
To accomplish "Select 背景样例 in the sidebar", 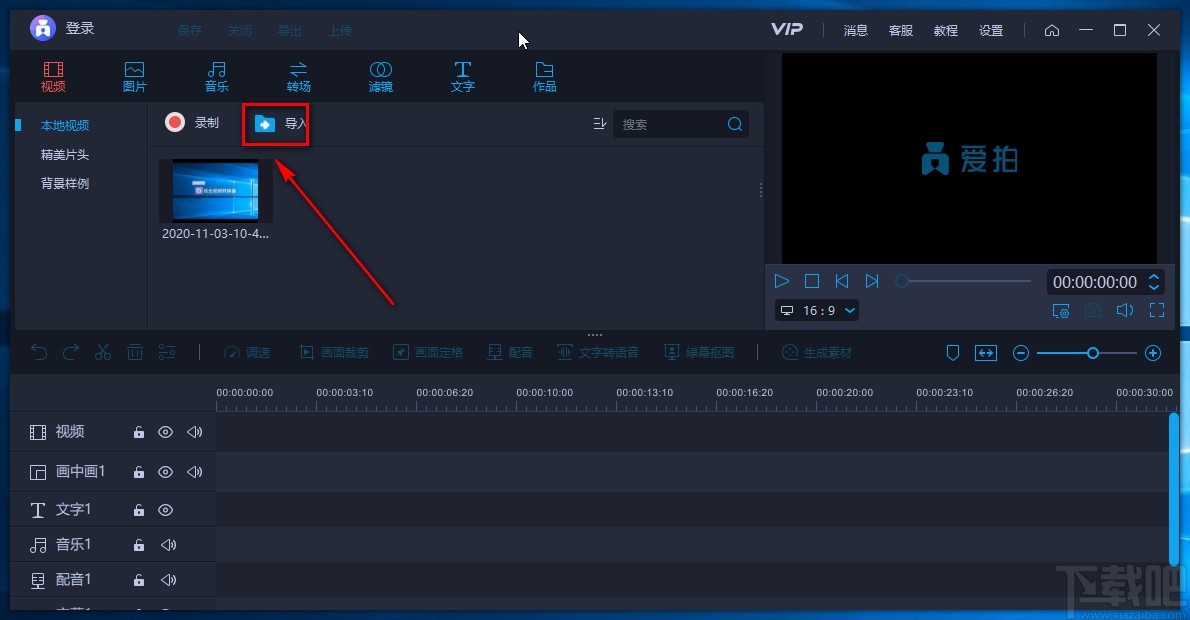I will coord(65,183).
